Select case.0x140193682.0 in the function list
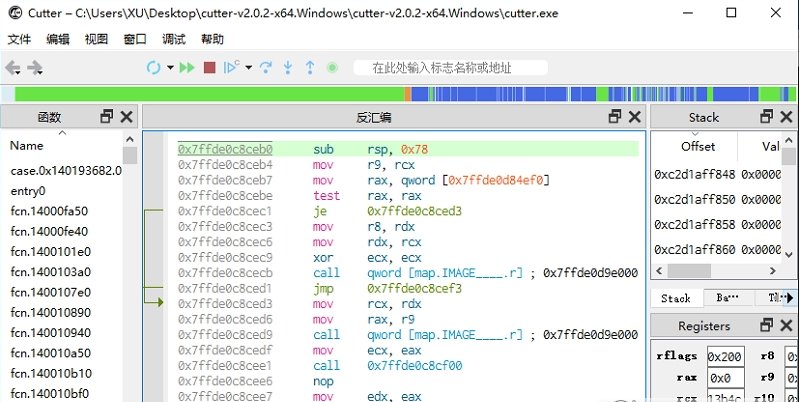Screen dimensions: 800x402 66,171
